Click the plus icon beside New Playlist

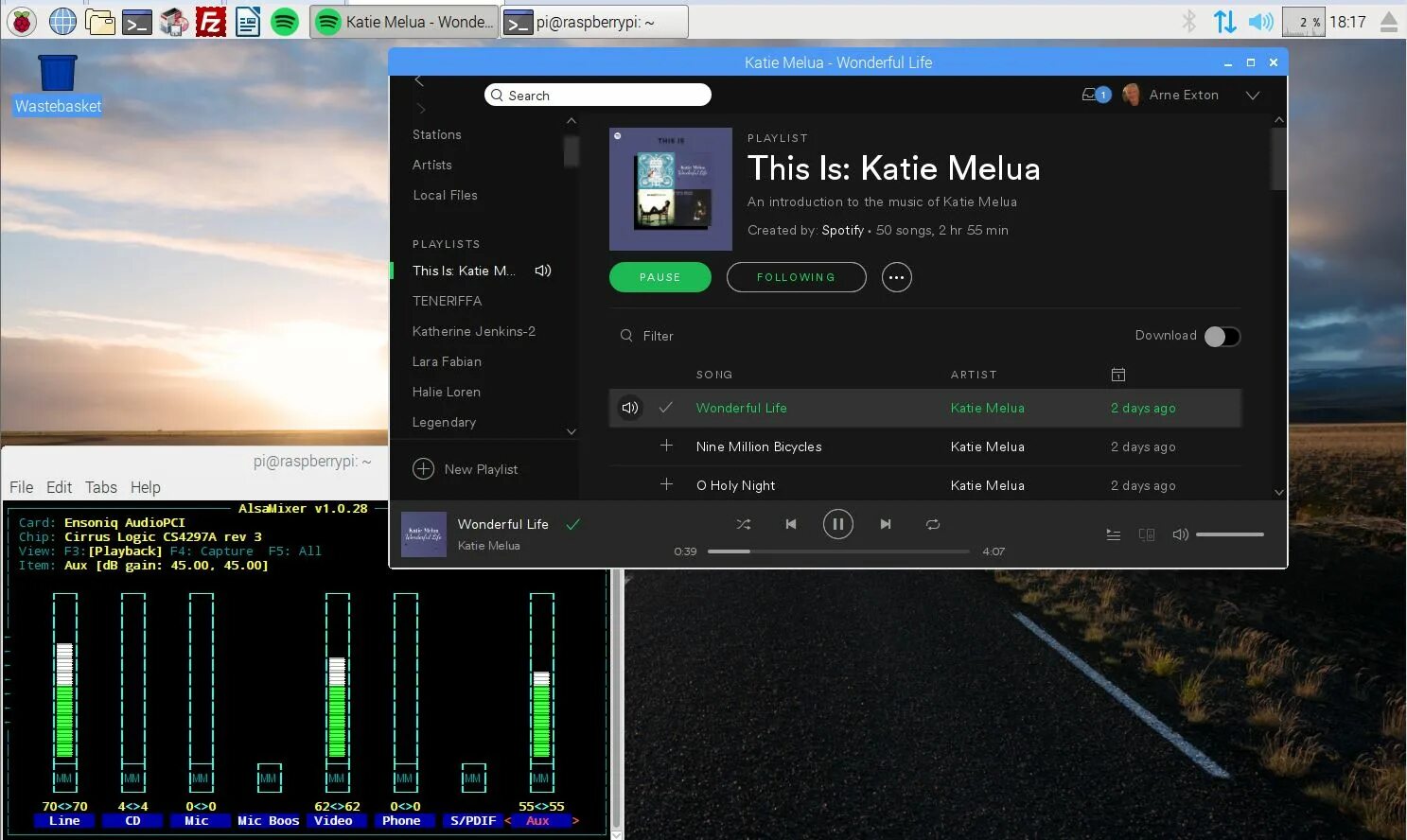tap(423, 468)
